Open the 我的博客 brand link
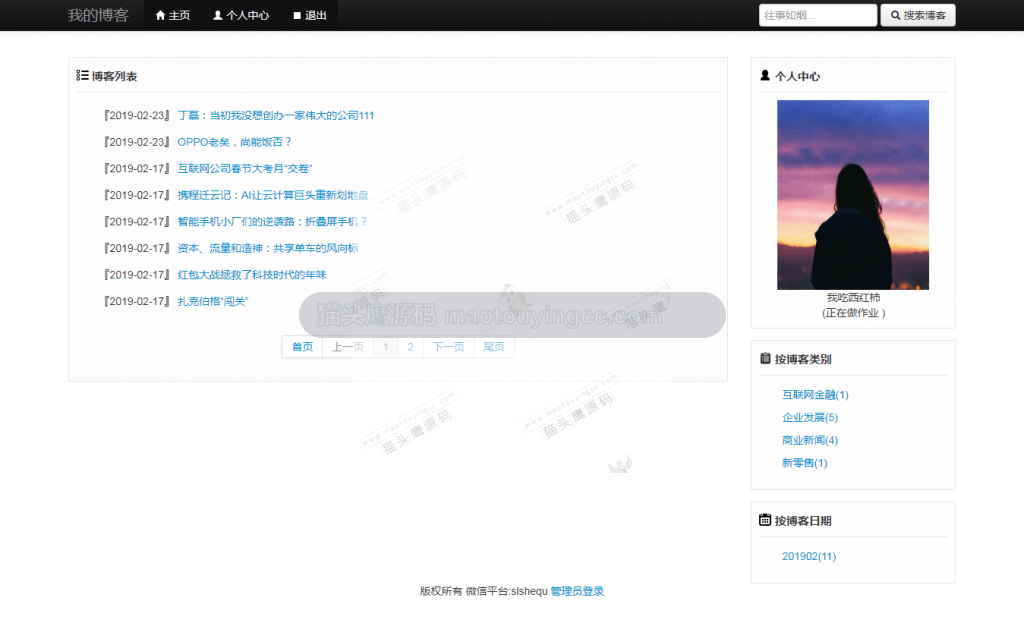 pos(98,15)
